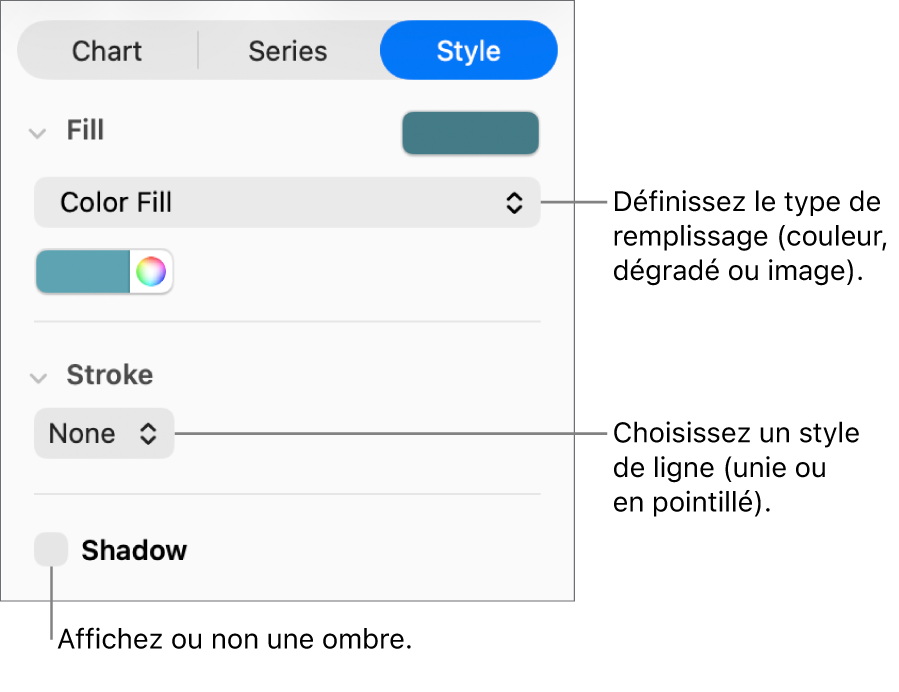Click the Fill disclosure chevron
This screenshot has width=899, height=692.
click(x=37, y=131)
